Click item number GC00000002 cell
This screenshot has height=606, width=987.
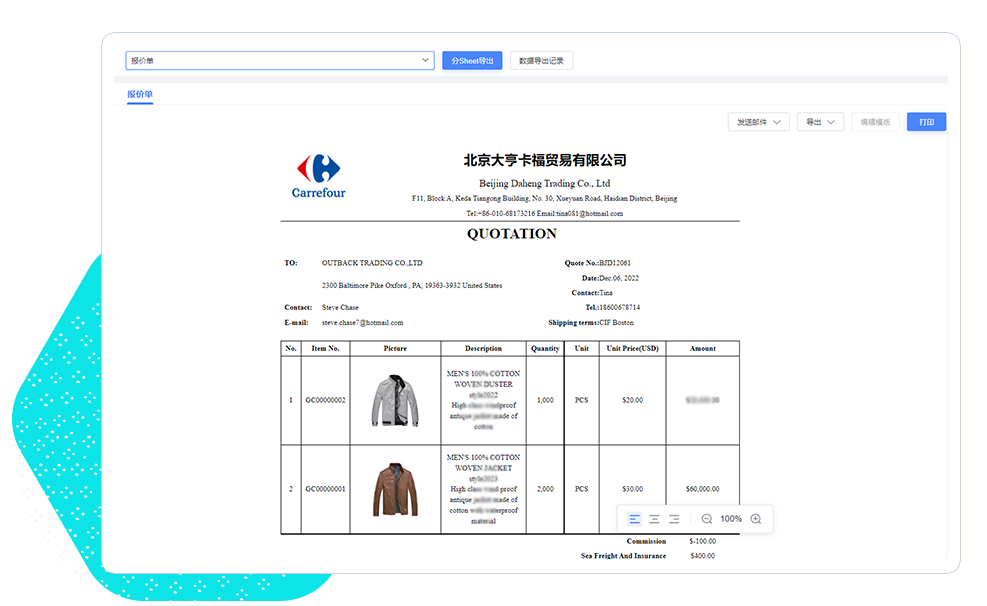325,400
